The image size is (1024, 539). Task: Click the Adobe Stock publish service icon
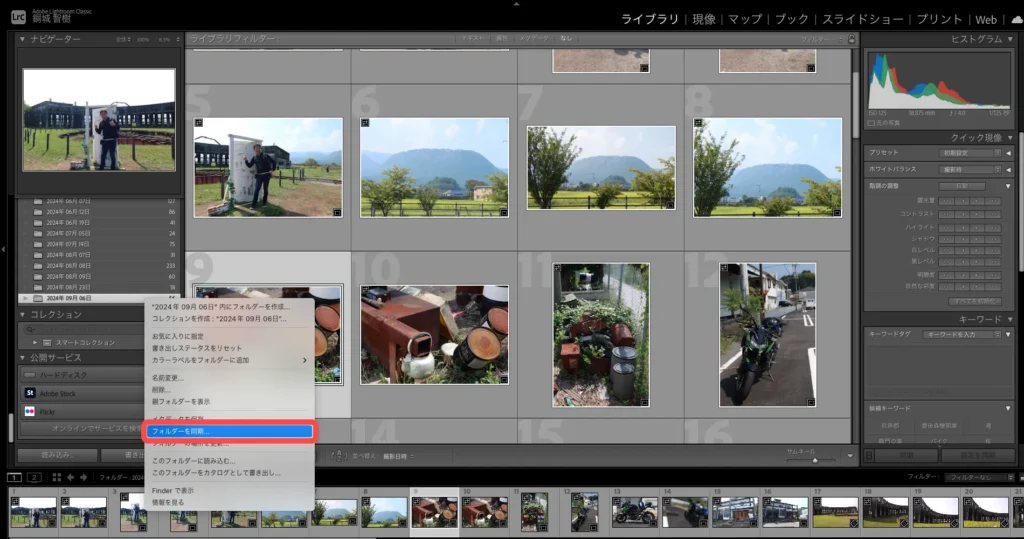point(31,393)
